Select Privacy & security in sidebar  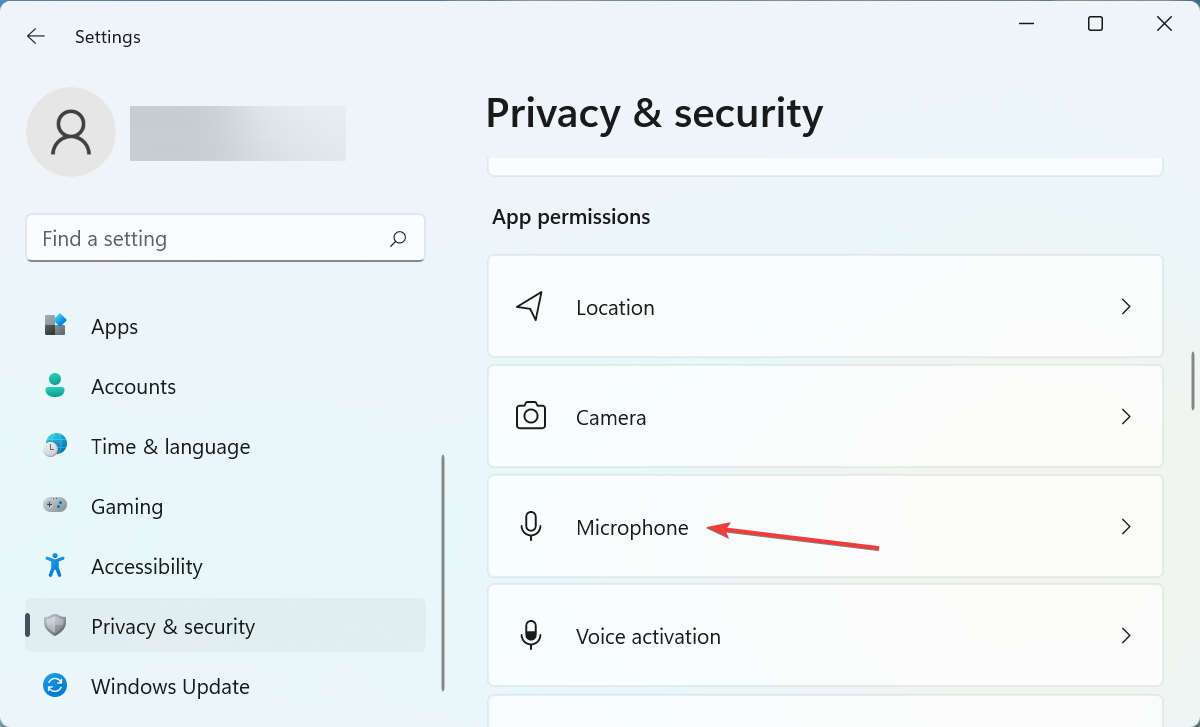172,626
